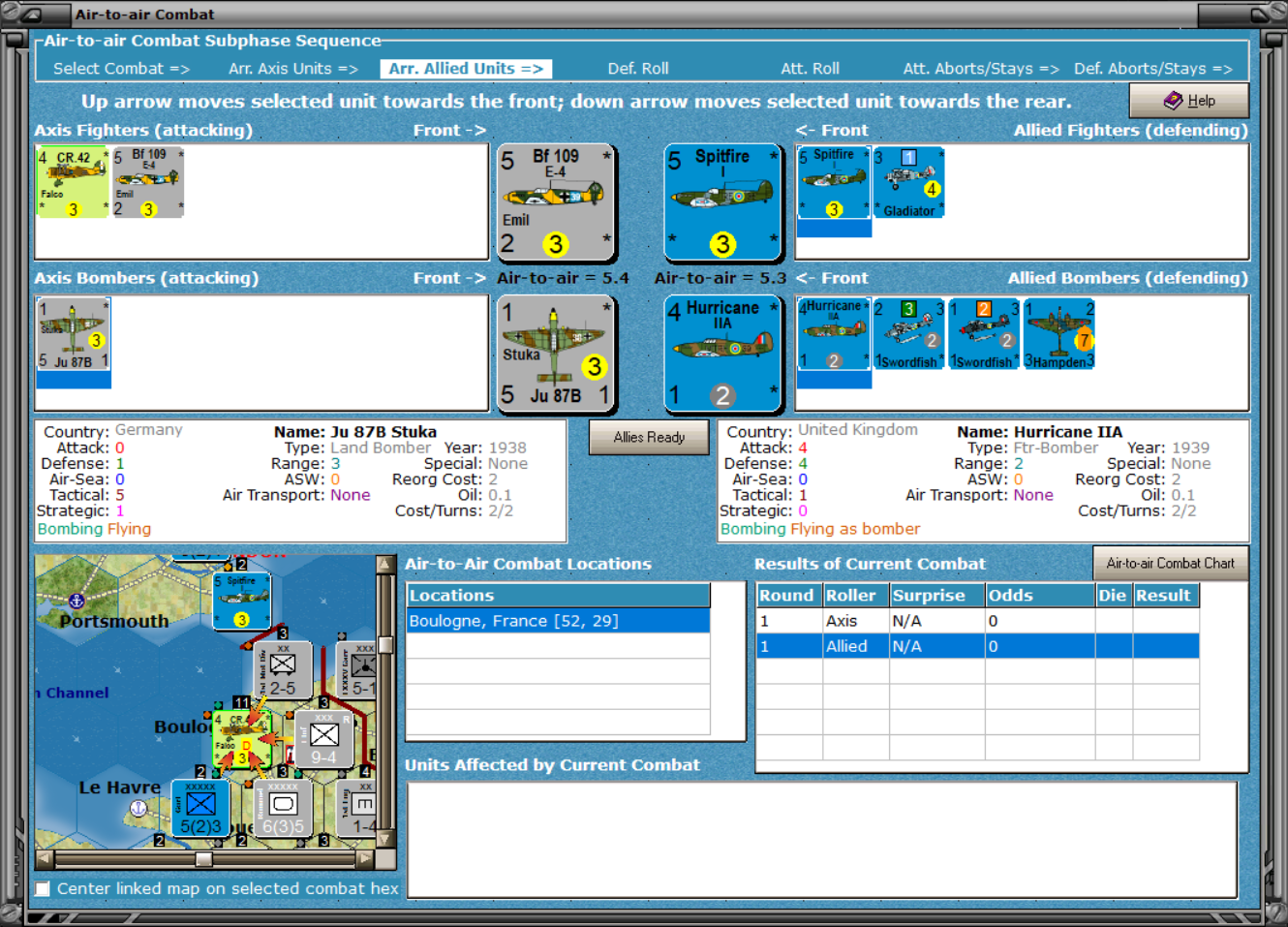Select the CR 42 Falco fighter counter
Viewport: 1288px width, 927px height.
pos(73,182)
